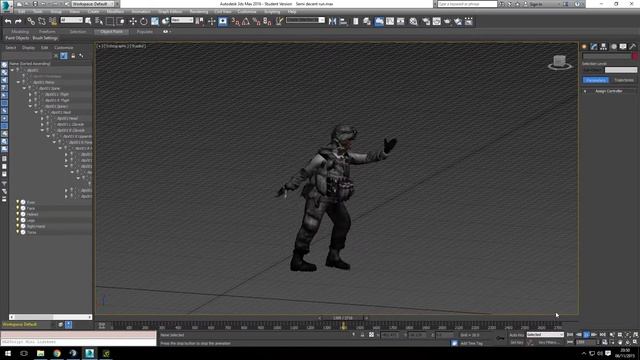Toggle visibility bulb of Helmet object
The width and height of the screenshot is (640, 360).
click(x=18, y=214)
